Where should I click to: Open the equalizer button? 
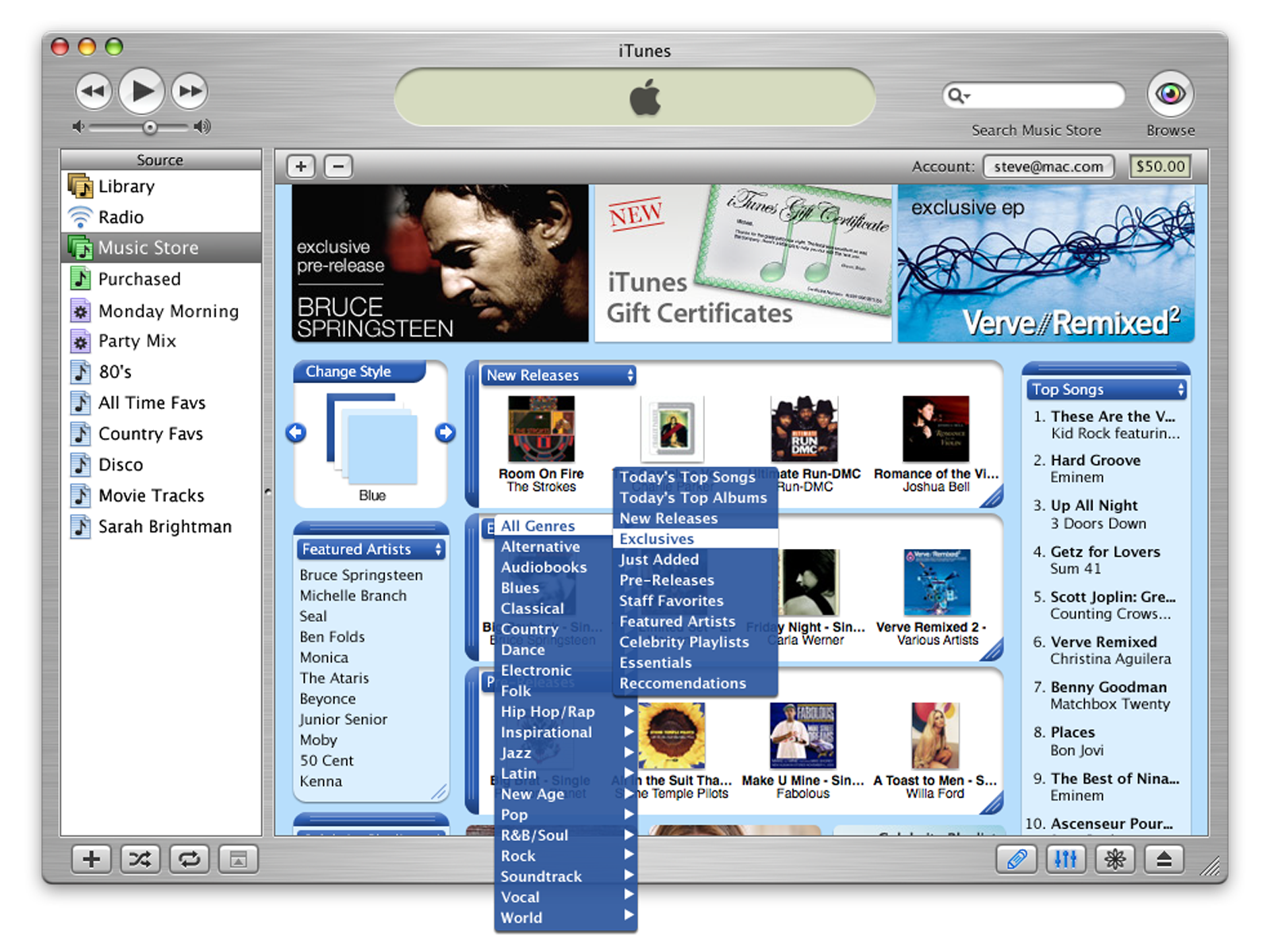point(1066,859)
